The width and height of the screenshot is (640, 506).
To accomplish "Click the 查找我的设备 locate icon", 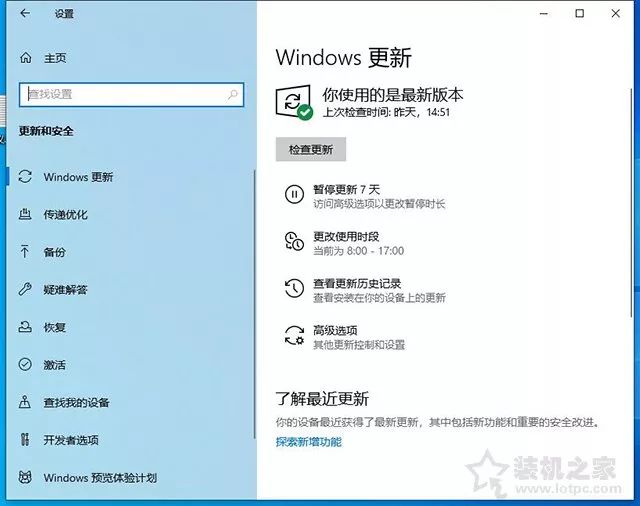I will tap(25, 402).
